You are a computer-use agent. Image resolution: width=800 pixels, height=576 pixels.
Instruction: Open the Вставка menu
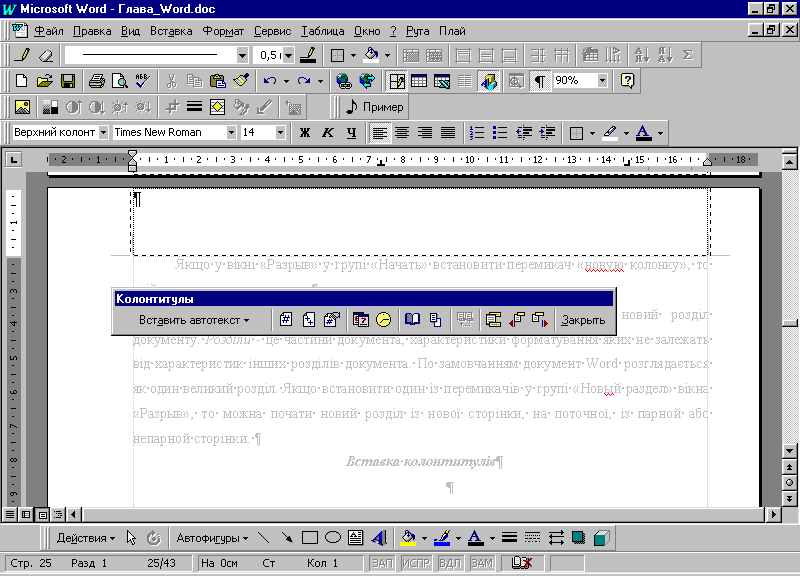point(171,31)
